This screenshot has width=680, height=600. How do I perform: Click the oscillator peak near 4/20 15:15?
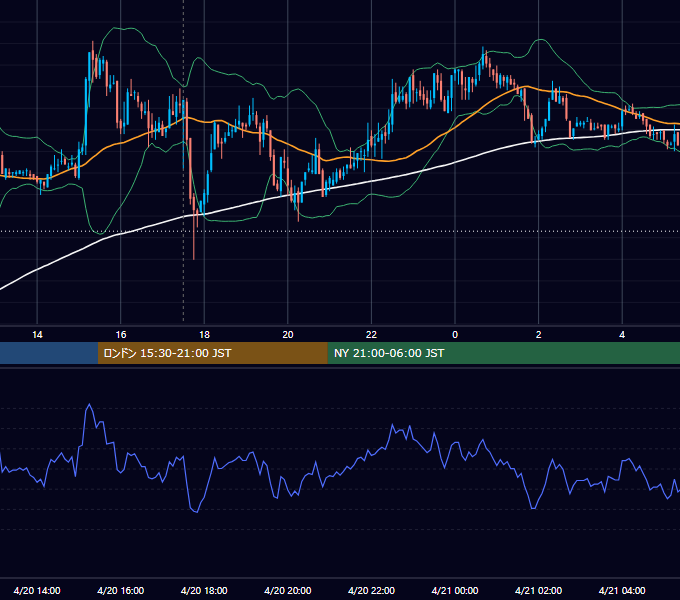90,404
